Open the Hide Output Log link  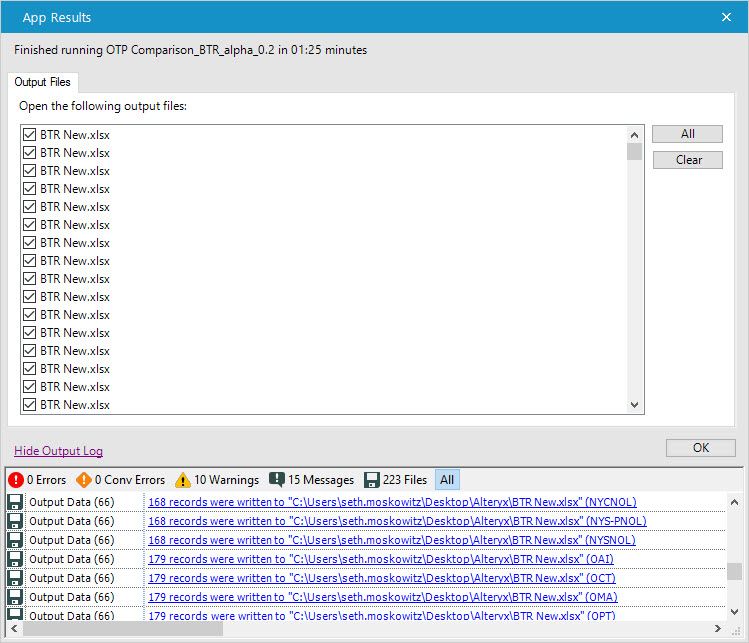click(58, 450)
